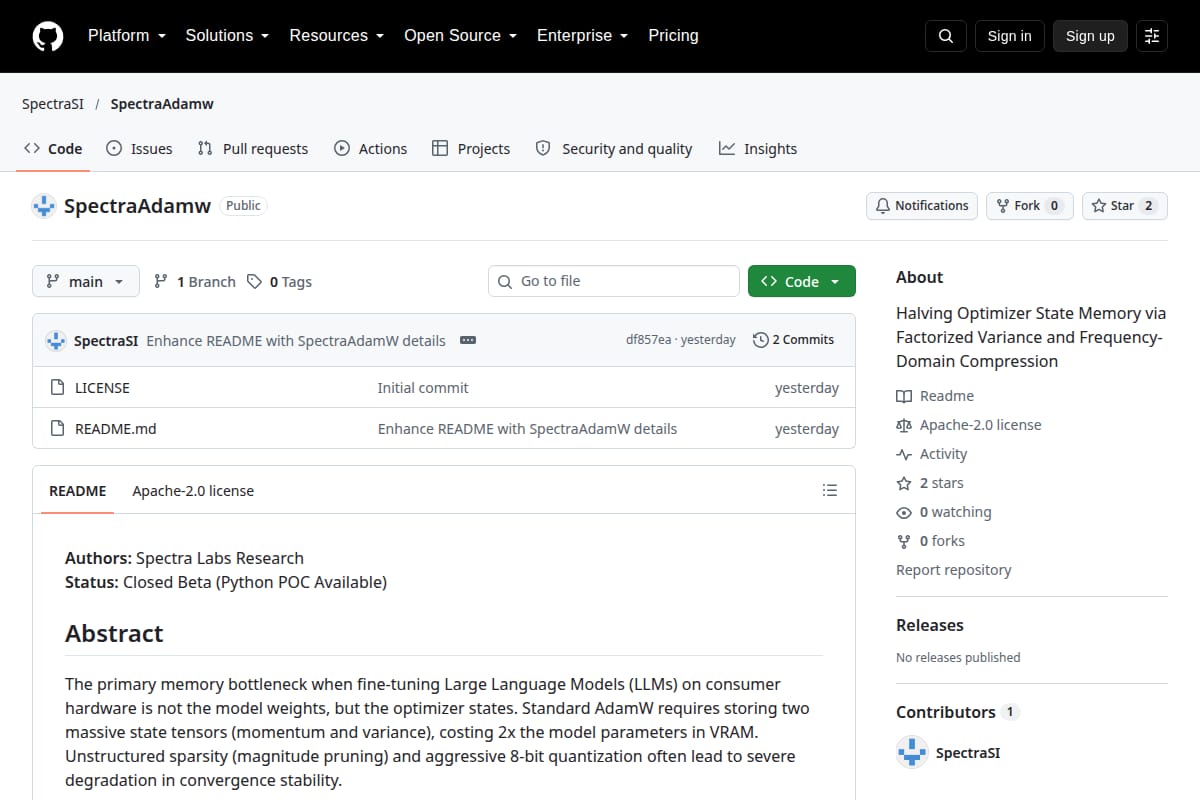View the 0 watching link
Screen dimensions: 1200x800
coord(944,512)
